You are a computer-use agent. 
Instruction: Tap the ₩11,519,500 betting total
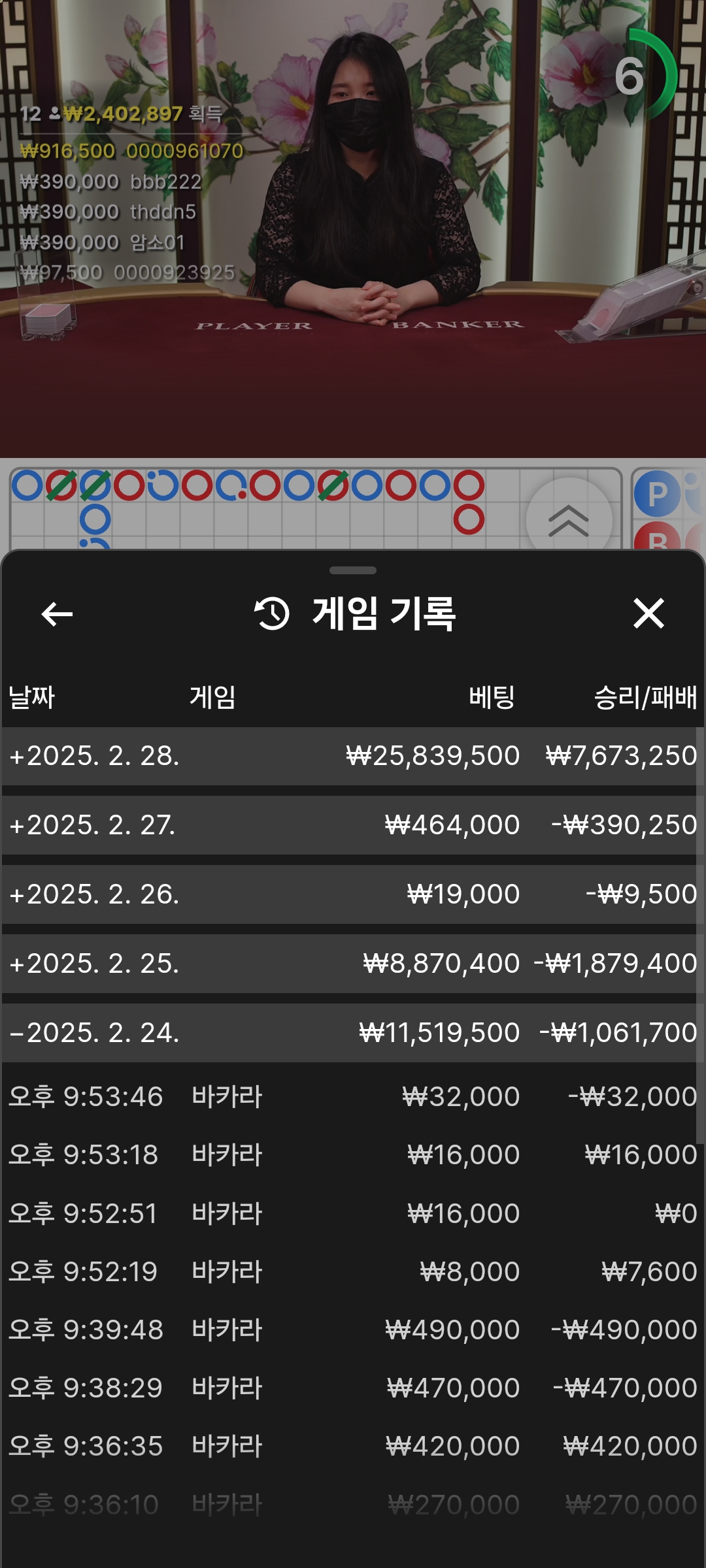[439, 1033]
